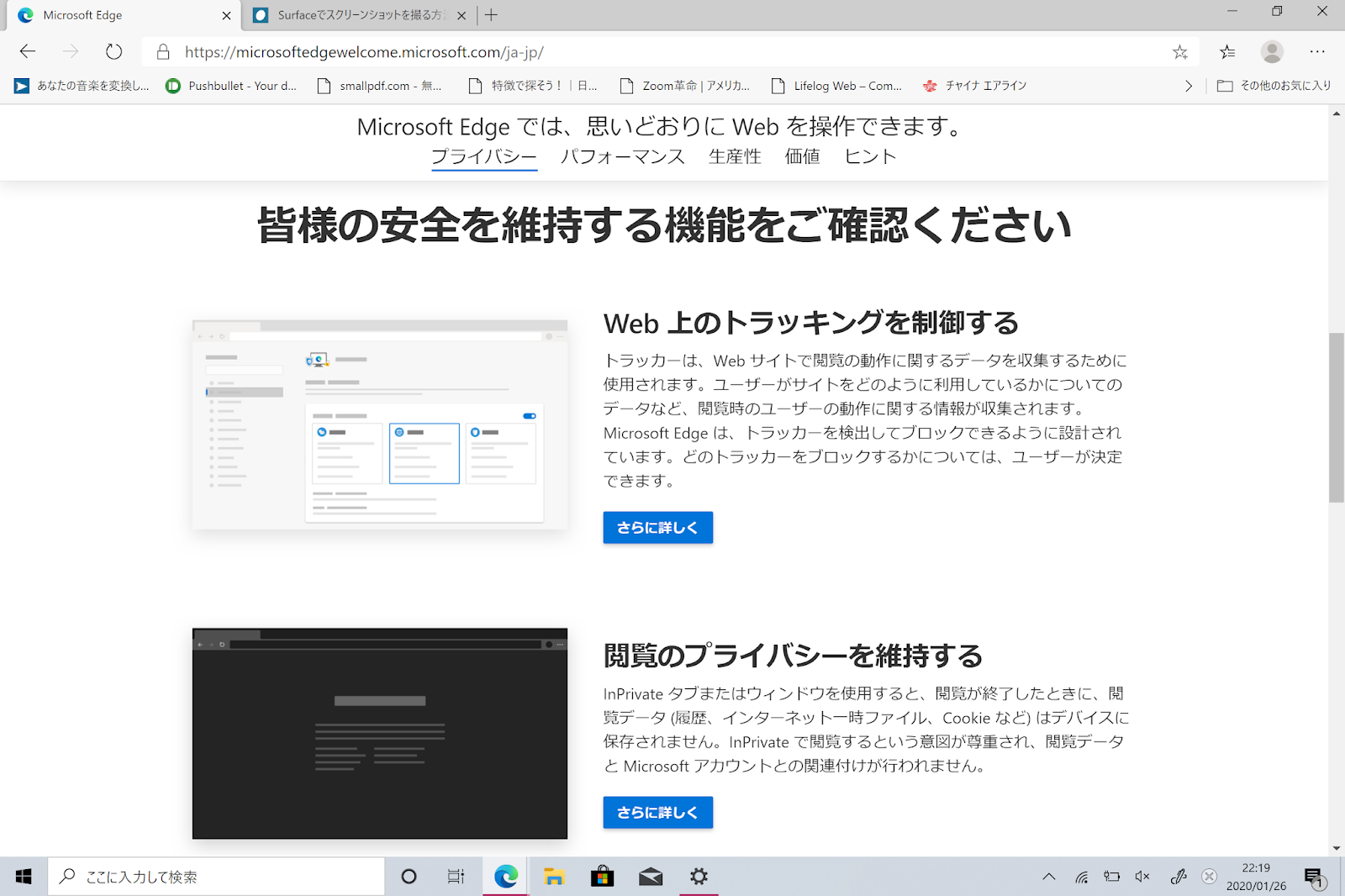Image resolution: width=1345 pixels, height=896 pixels.
Task: Go back with the browser back arrow
Action: click(x=28, y=52)
